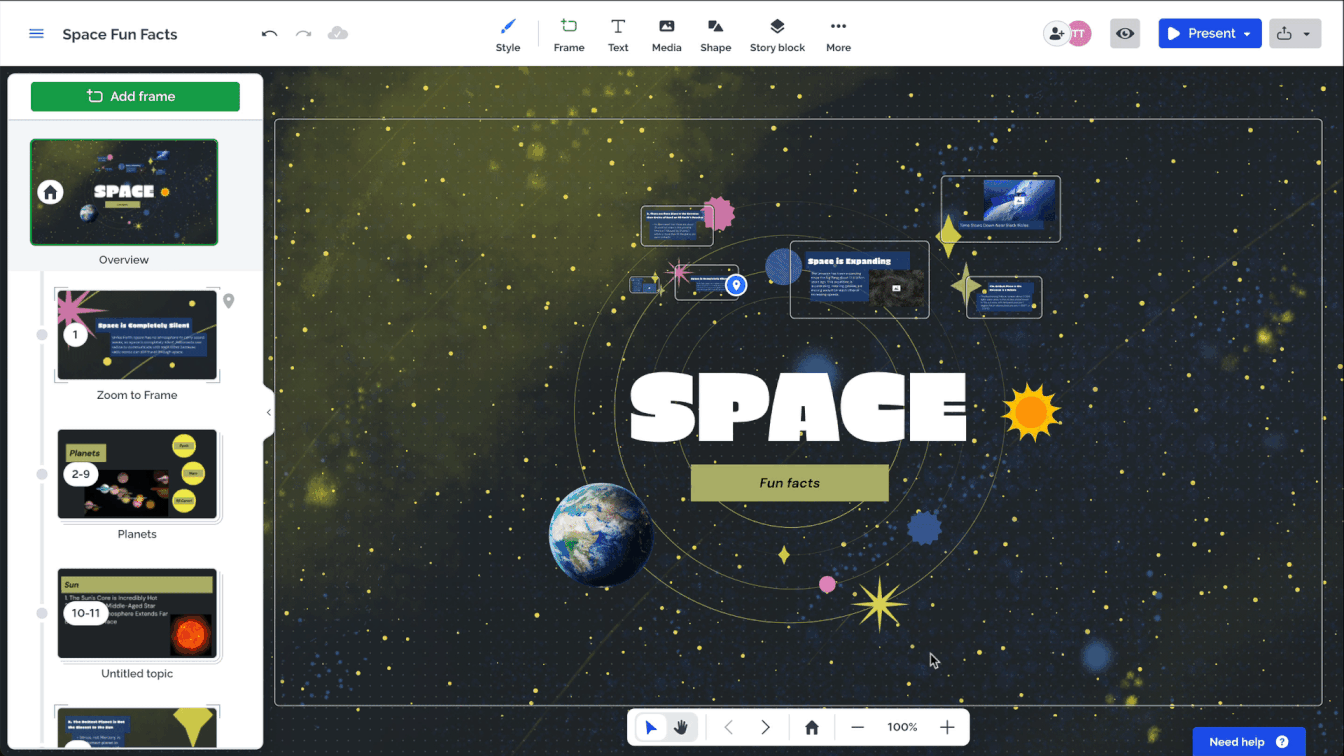
Task: Select the Fun facts subtitle box
Action: click(x=789, y=483)
